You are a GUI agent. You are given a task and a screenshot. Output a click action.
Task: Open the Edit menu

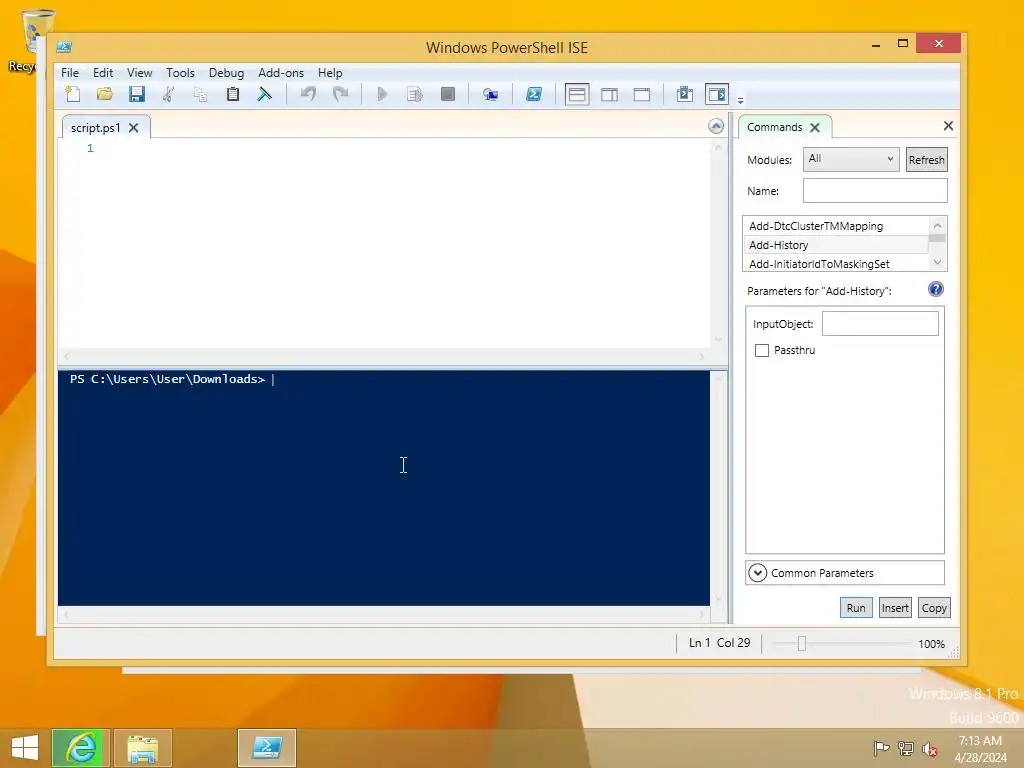pyautogui.click(x=103, y=73)
